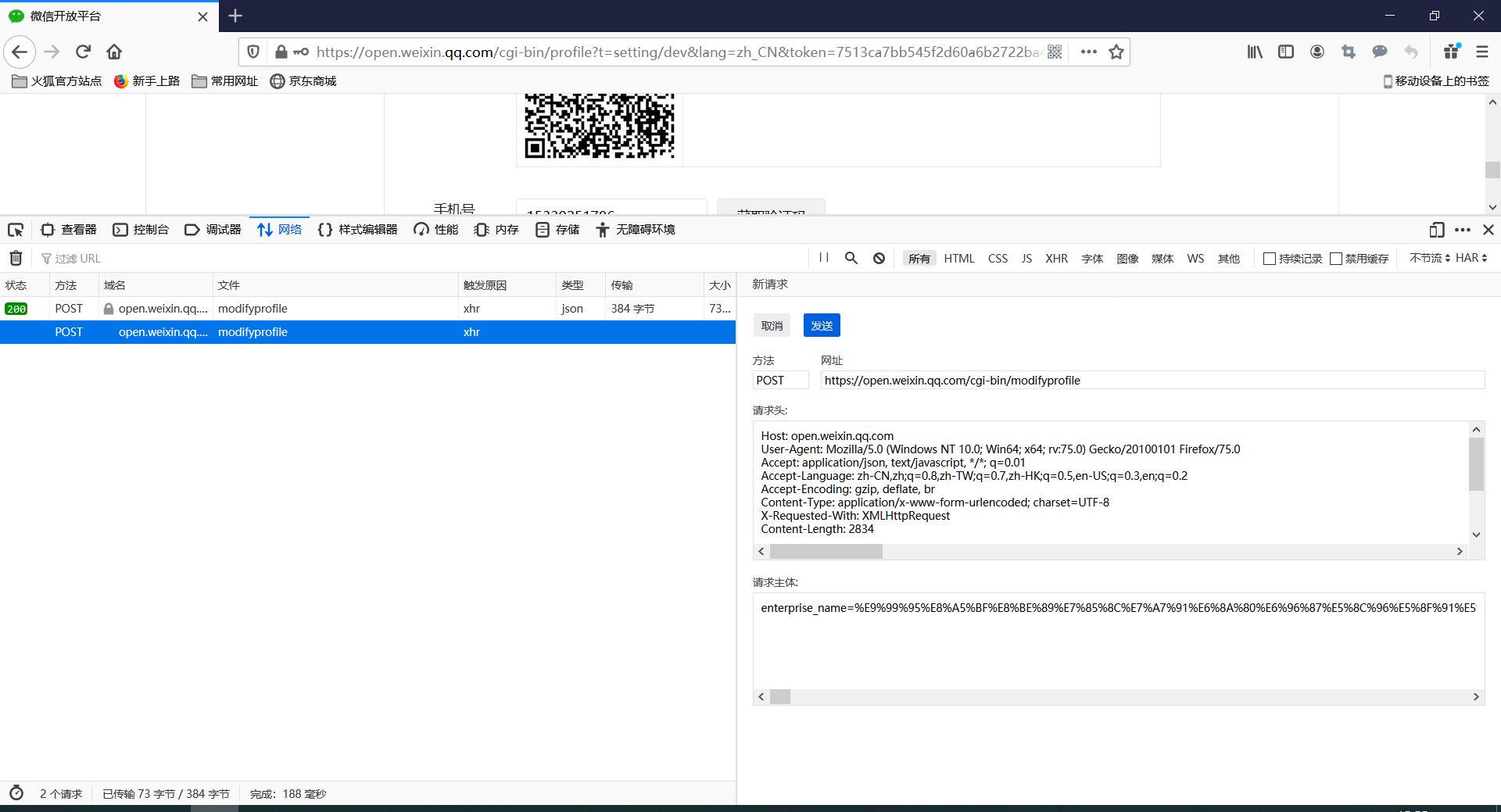Show site security padlock details
Viewport: 1501px width, 812px height.
(x=281, y=52)
